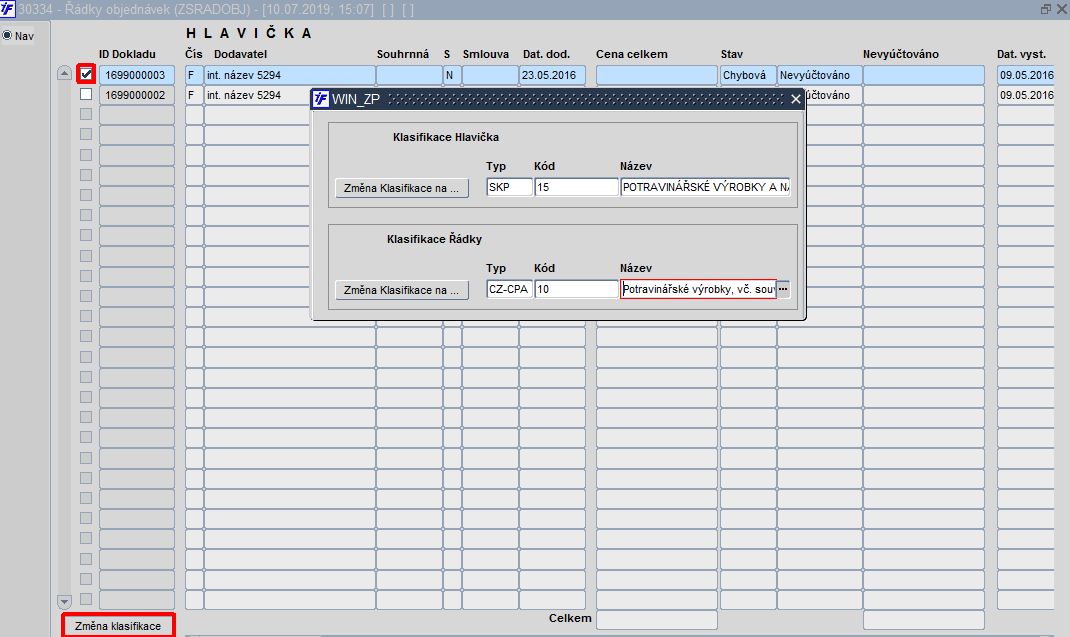Screen dimensions: 1070x637
Task: Select the Nav radio button
Action: tap(7, 36)
